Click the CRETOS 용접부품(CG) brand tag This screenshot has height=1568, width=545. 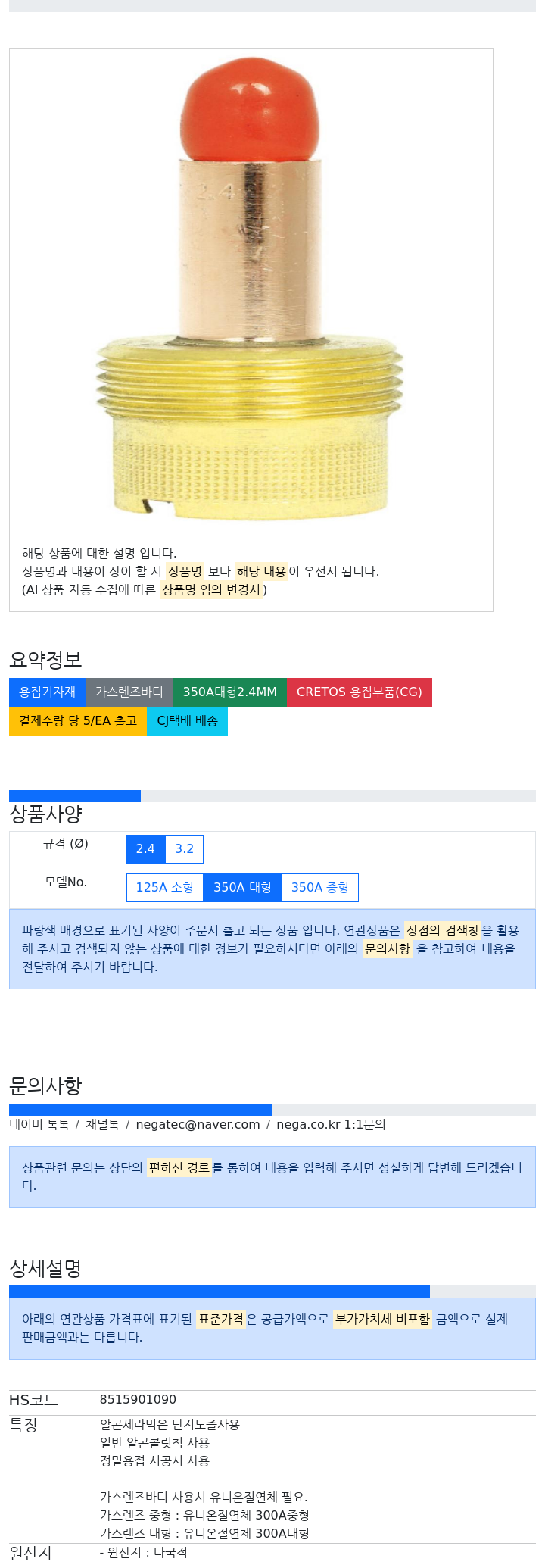pyautogui.click(x=360, y=692)
